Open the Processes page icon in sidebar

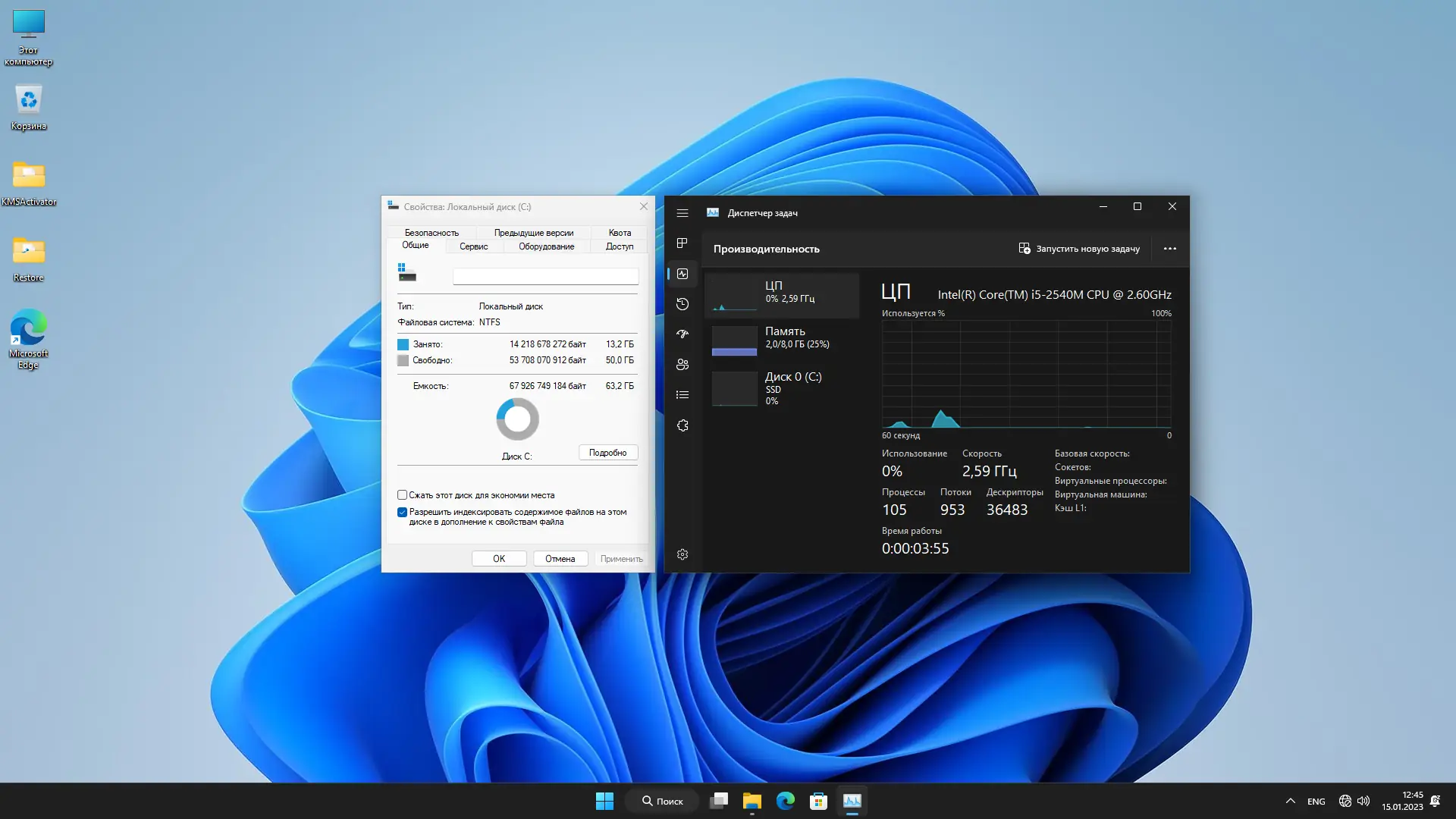(x=682, y=243)
